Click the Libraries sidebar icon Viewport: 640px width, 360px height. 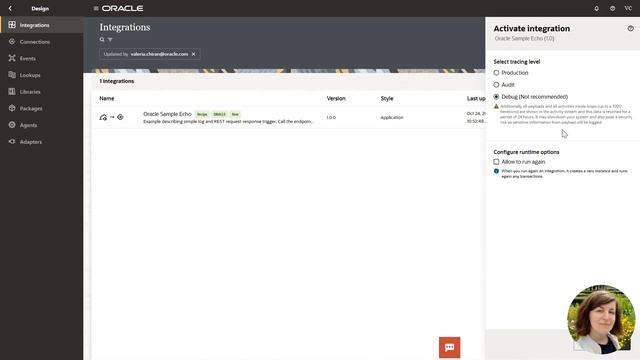(12, 91)
